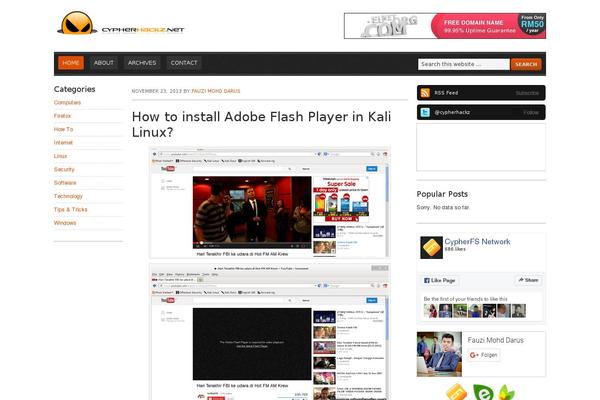Open the second screenshot showing Flash Player error
600x400 pixels.
[270, 331]
